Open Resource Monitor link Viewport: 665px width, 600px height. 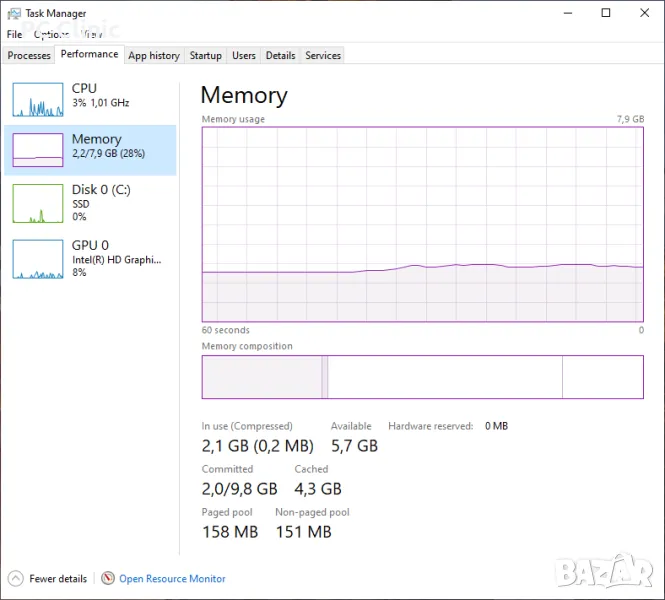tap(172, 578)
